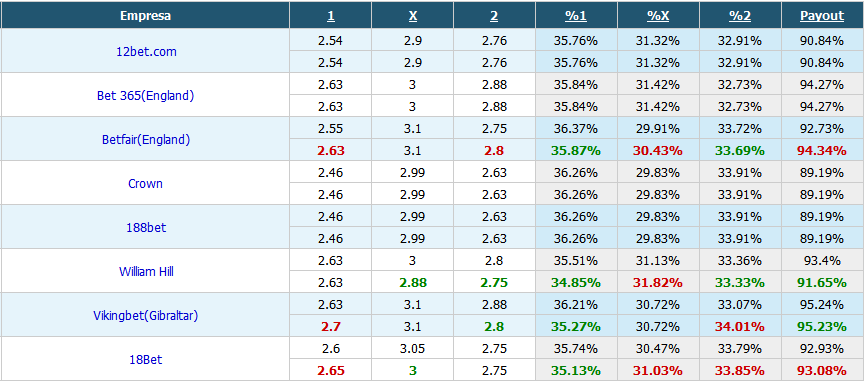Screen dimensions: 866x381
Task: Open the 18Bet bookmaker link
Action: 146,360
